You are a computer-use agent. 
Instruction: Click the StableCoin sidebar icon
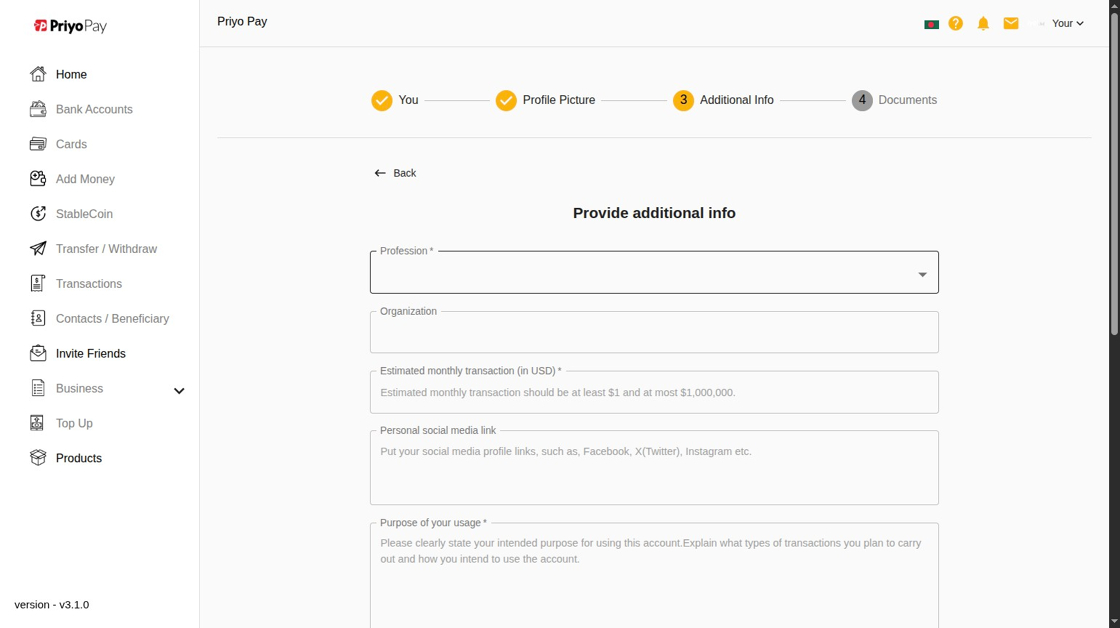coord(38,214)
